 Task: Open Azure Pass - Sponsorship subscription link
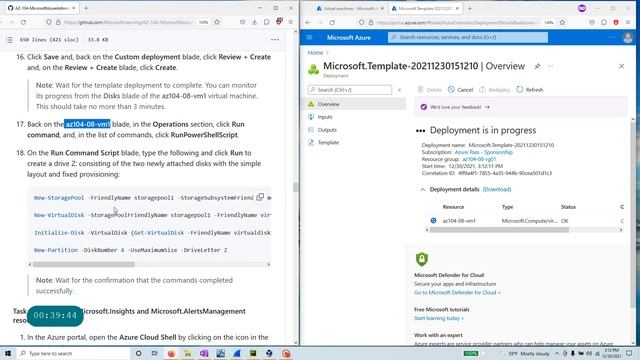(x=484, y=152)
